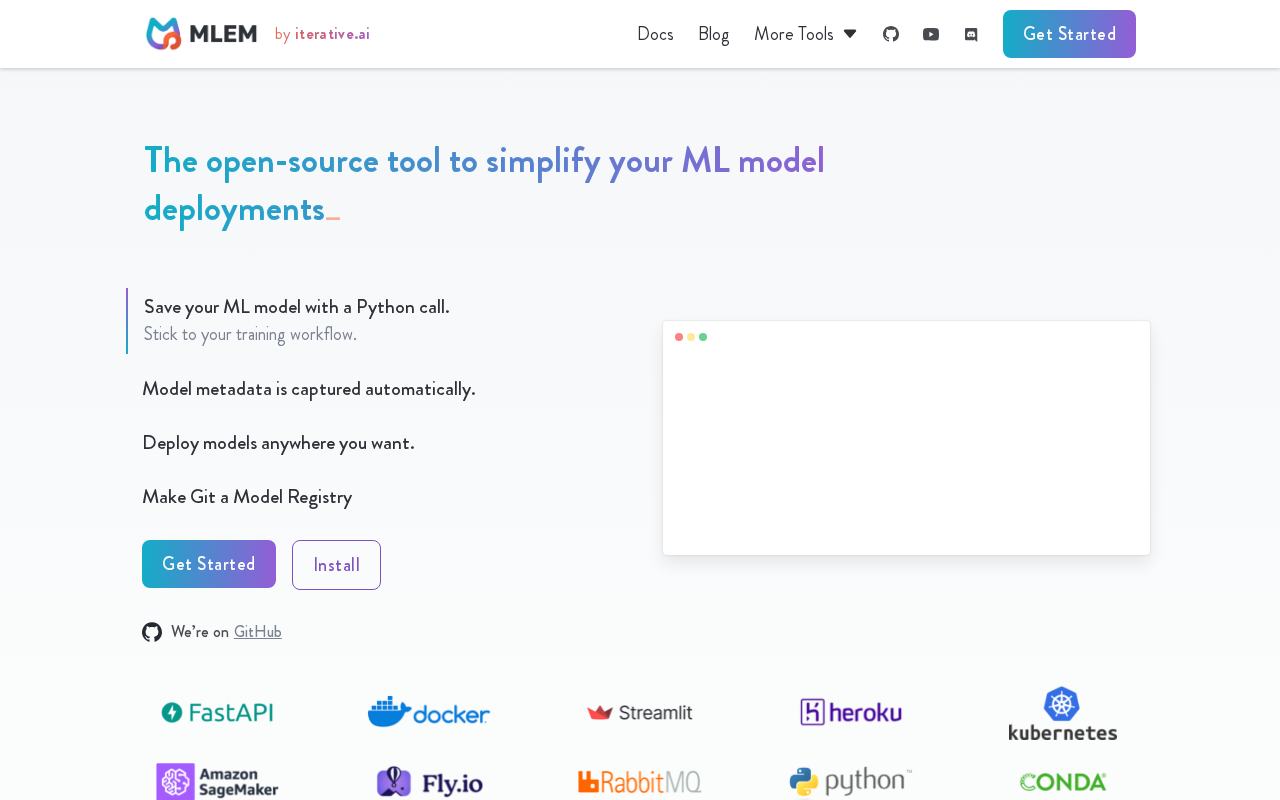Click the Docker logo
This screenshot has width=1280, height=800.
click(x=429, y=712)
